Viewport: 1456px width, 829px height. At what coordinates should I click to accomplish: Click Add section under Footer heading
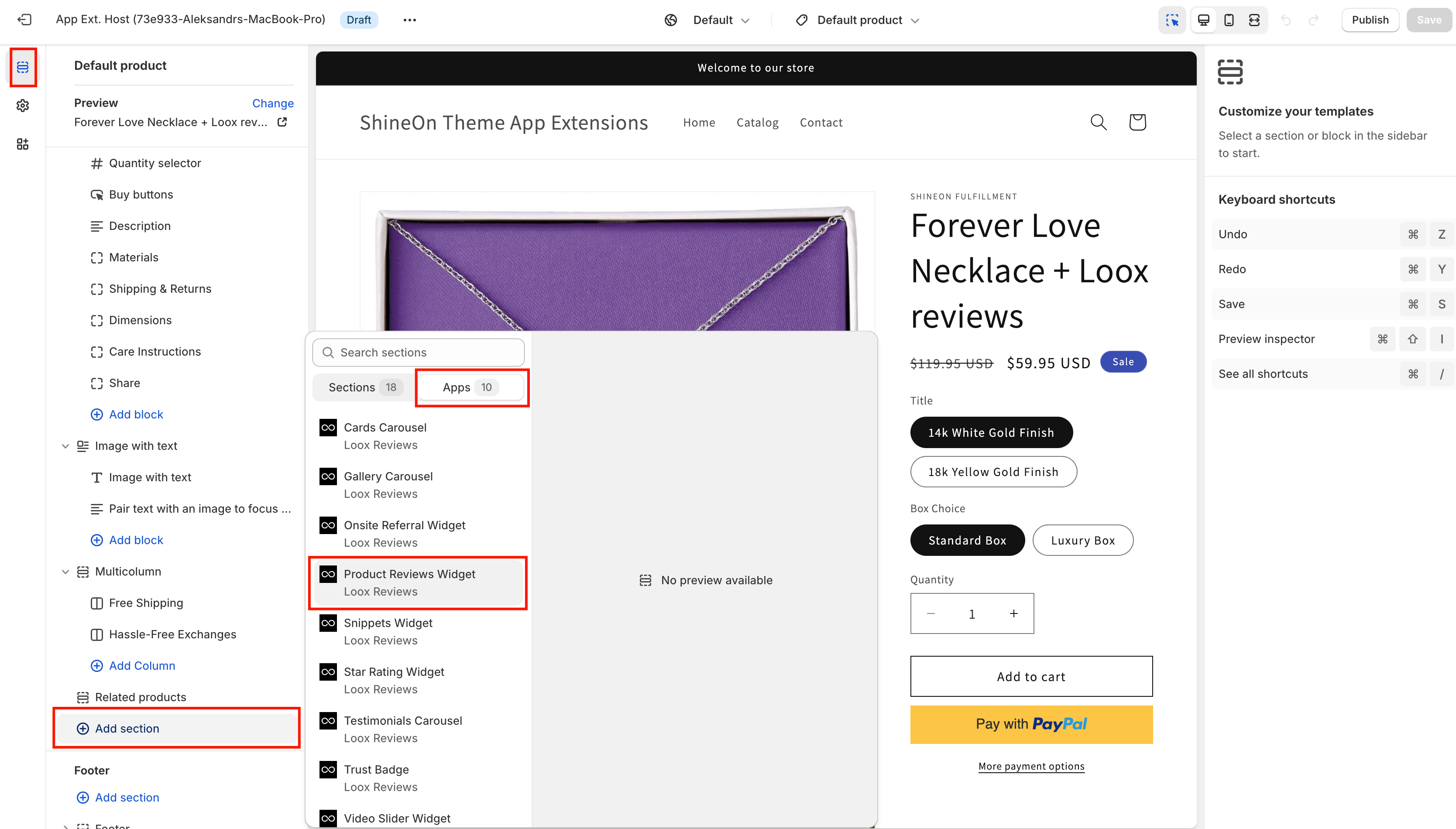click(x=127, y=797)
